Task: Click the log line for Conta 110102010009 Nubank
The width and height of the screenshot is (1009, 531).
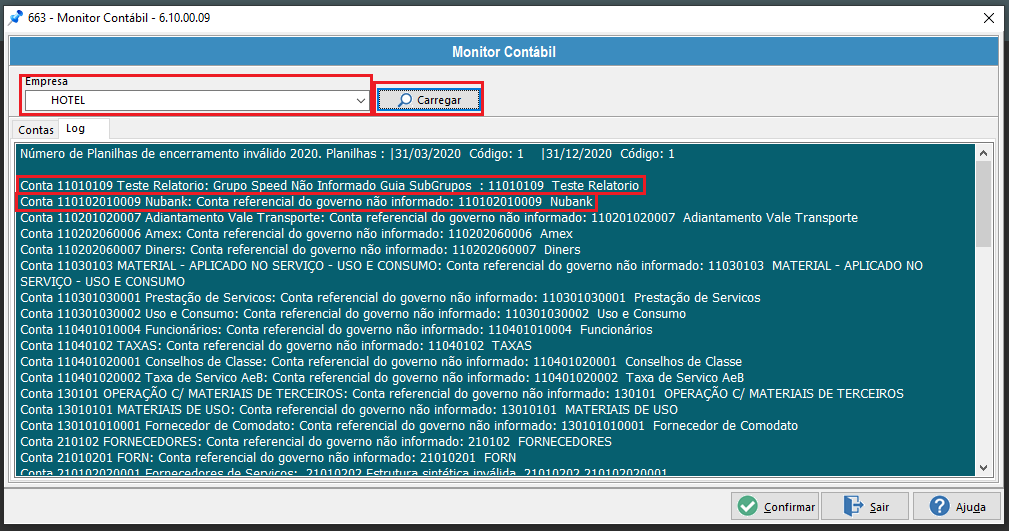Action: pyautogui.click(x=306, y=201)
